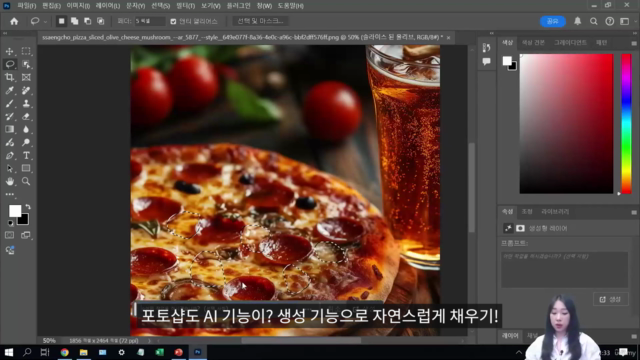Screen dimensions: 640x360
Task: Open the Change Screen Mode selector
Action: point(26,235)
